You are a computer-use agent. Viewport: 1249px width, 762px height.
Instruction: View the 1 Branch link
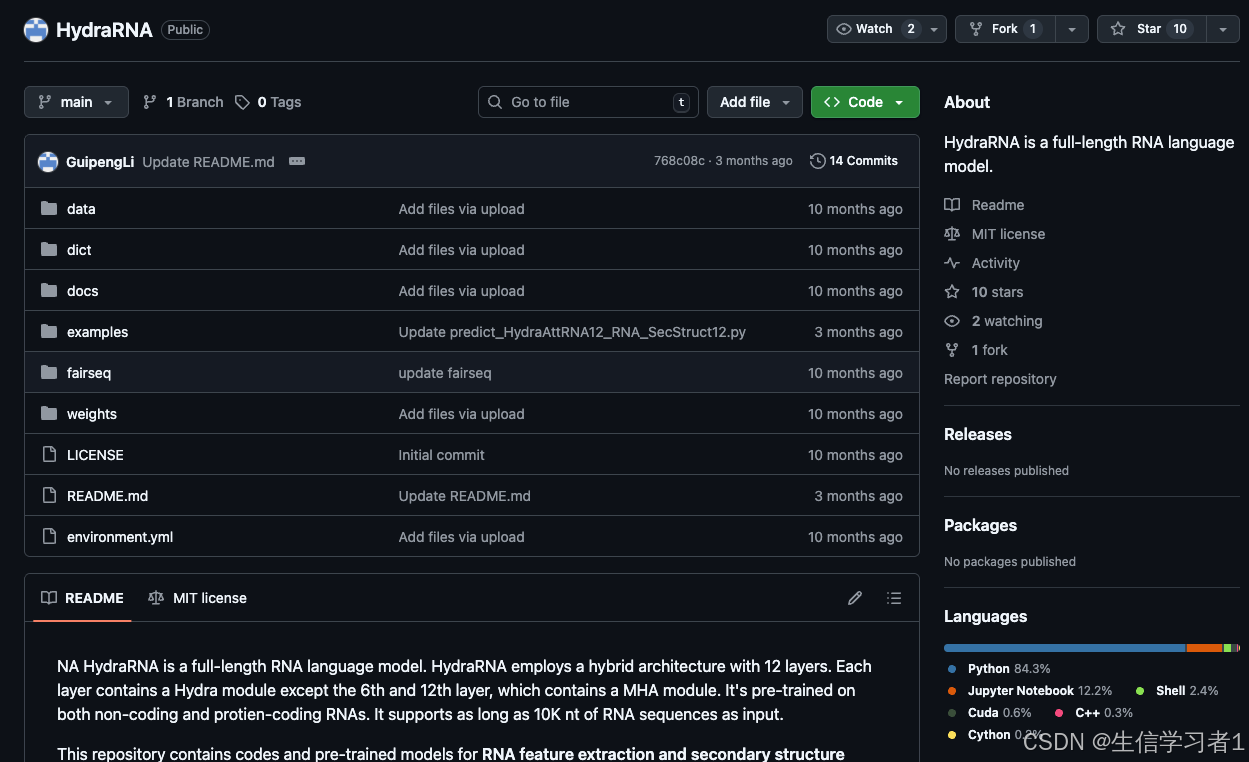[183, 102]
